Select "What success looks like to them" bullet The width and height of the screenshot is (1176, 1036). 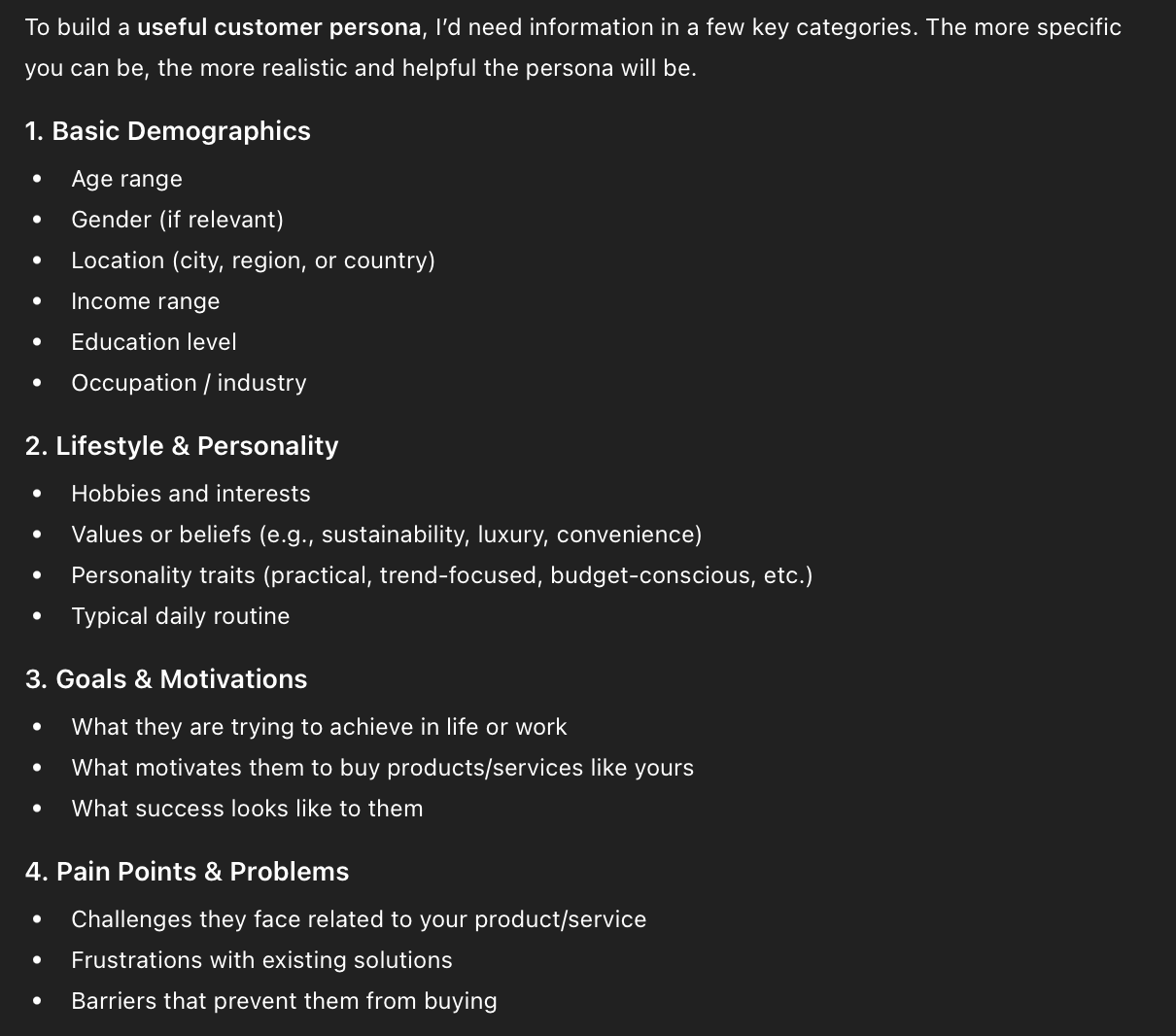click(247, 809)
